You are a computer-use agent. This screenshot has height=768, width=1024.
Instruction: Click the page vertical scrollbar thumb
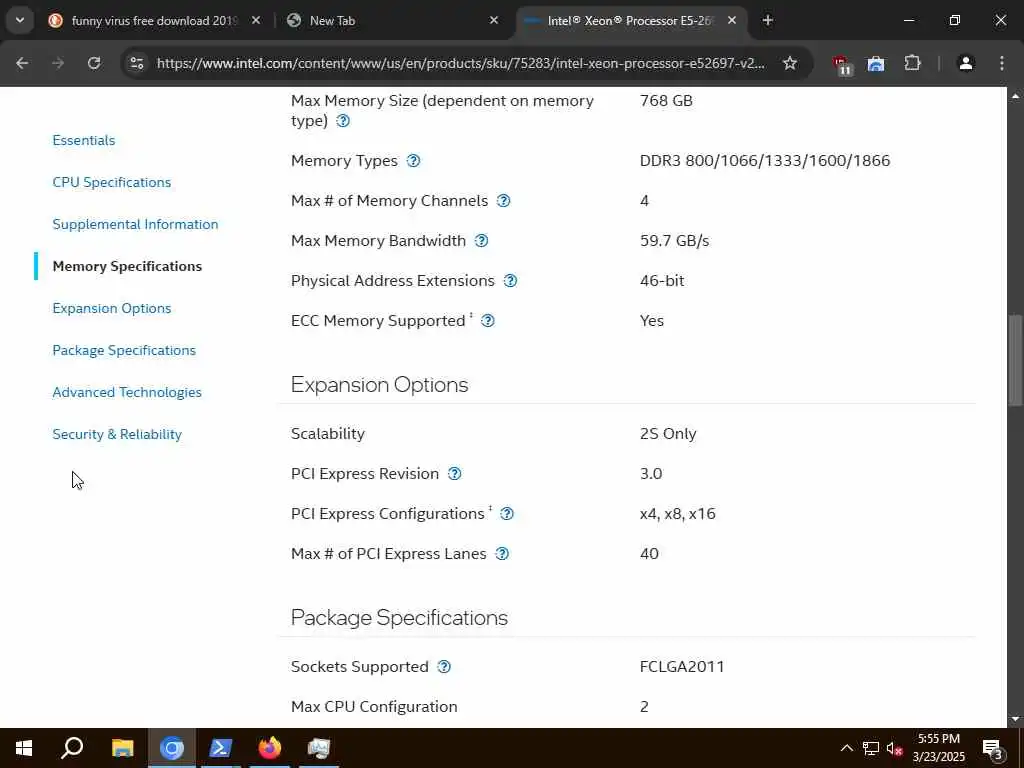[x=1015, y=360]
